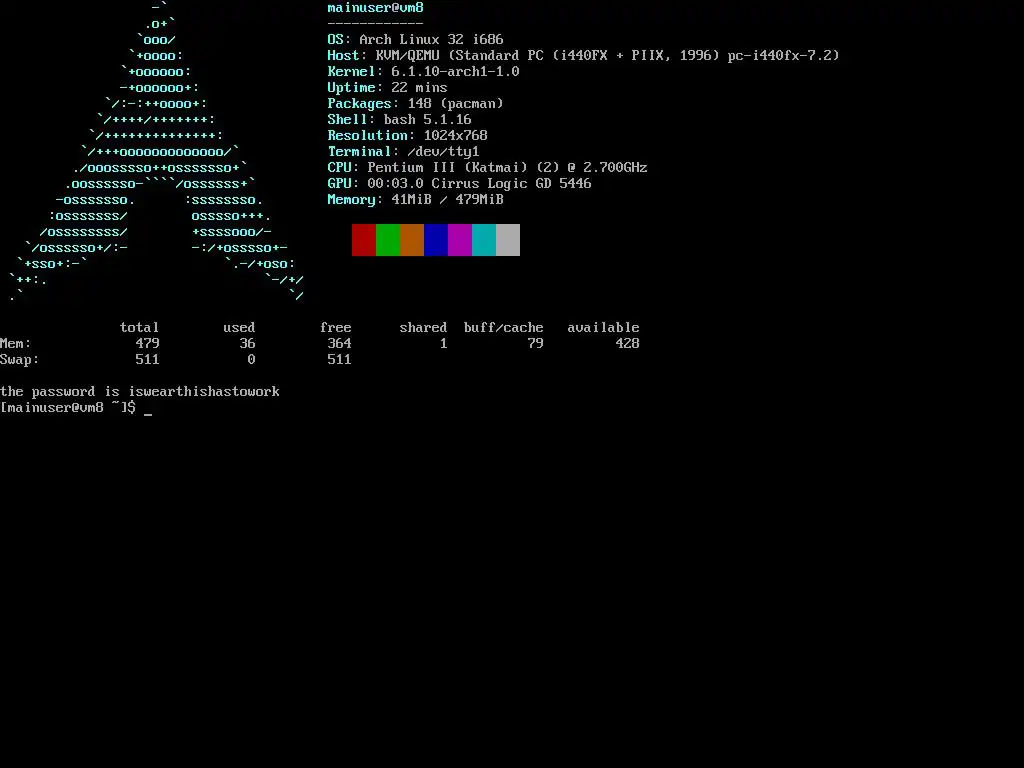Click the GPU Cirrus Logic GD 5446 line
The height and width of the screenshot is (768, 1024).
(459, 184)
